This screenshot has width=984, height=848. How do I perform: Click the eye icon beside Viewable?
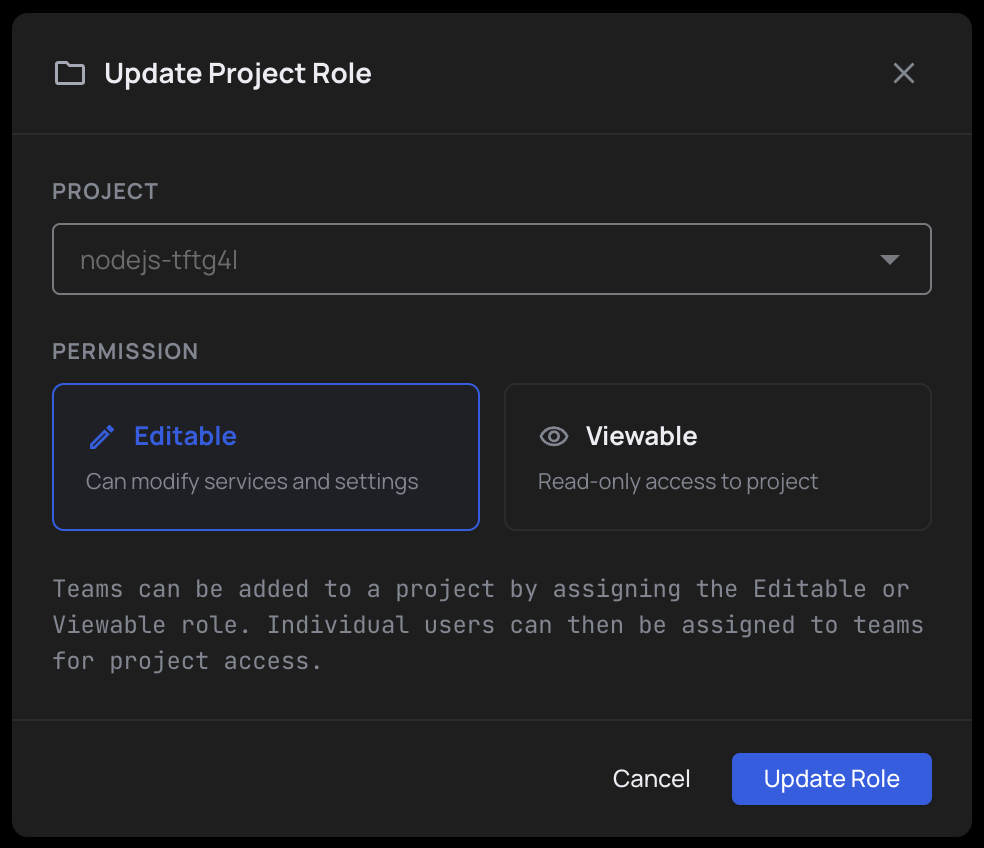pos(554,436)
